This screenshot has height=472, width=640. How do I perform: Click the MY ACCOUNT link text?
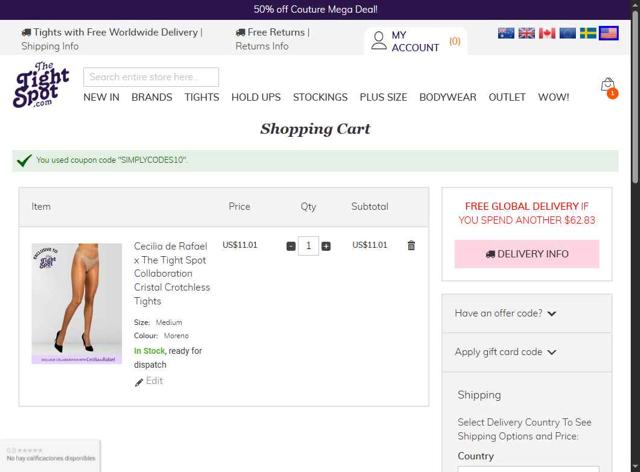click(x=415, y=41)
